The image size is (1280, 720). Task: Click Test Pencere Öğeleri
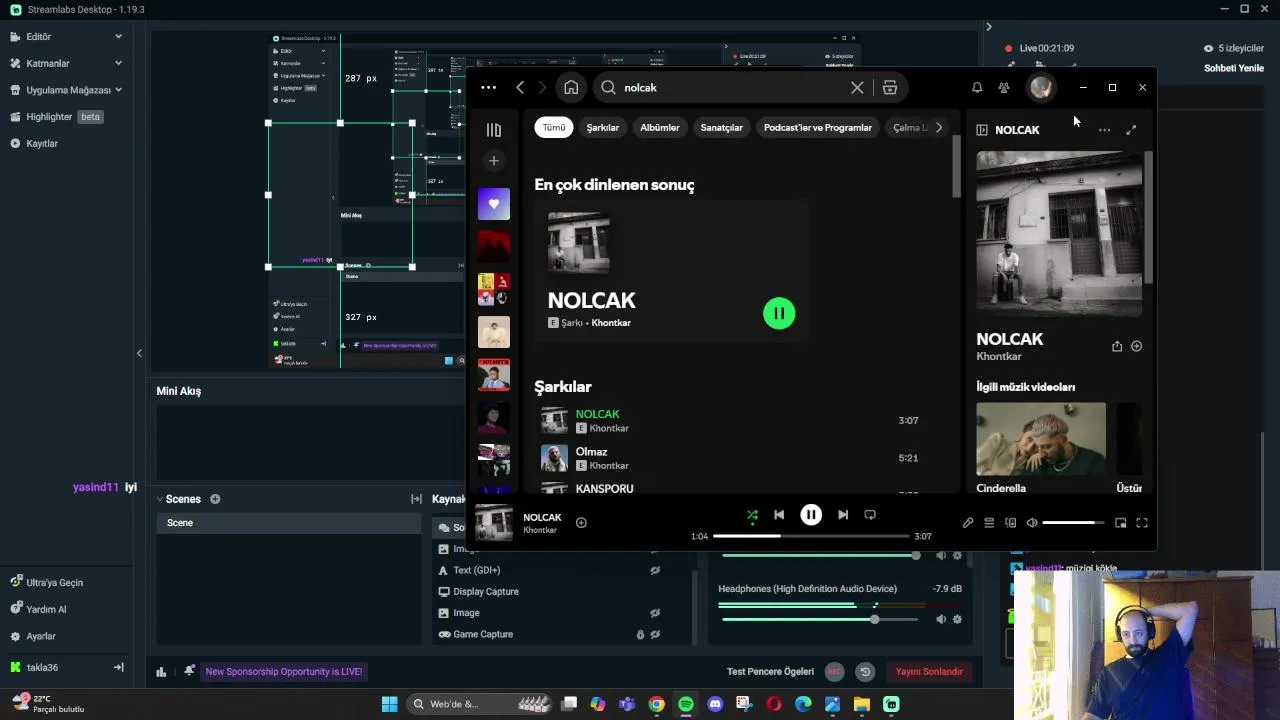pos(770,672)
